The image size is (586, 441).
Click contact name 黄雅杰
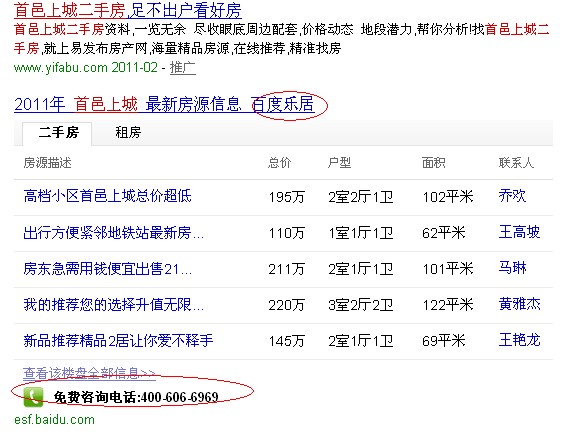click(519, 304)
